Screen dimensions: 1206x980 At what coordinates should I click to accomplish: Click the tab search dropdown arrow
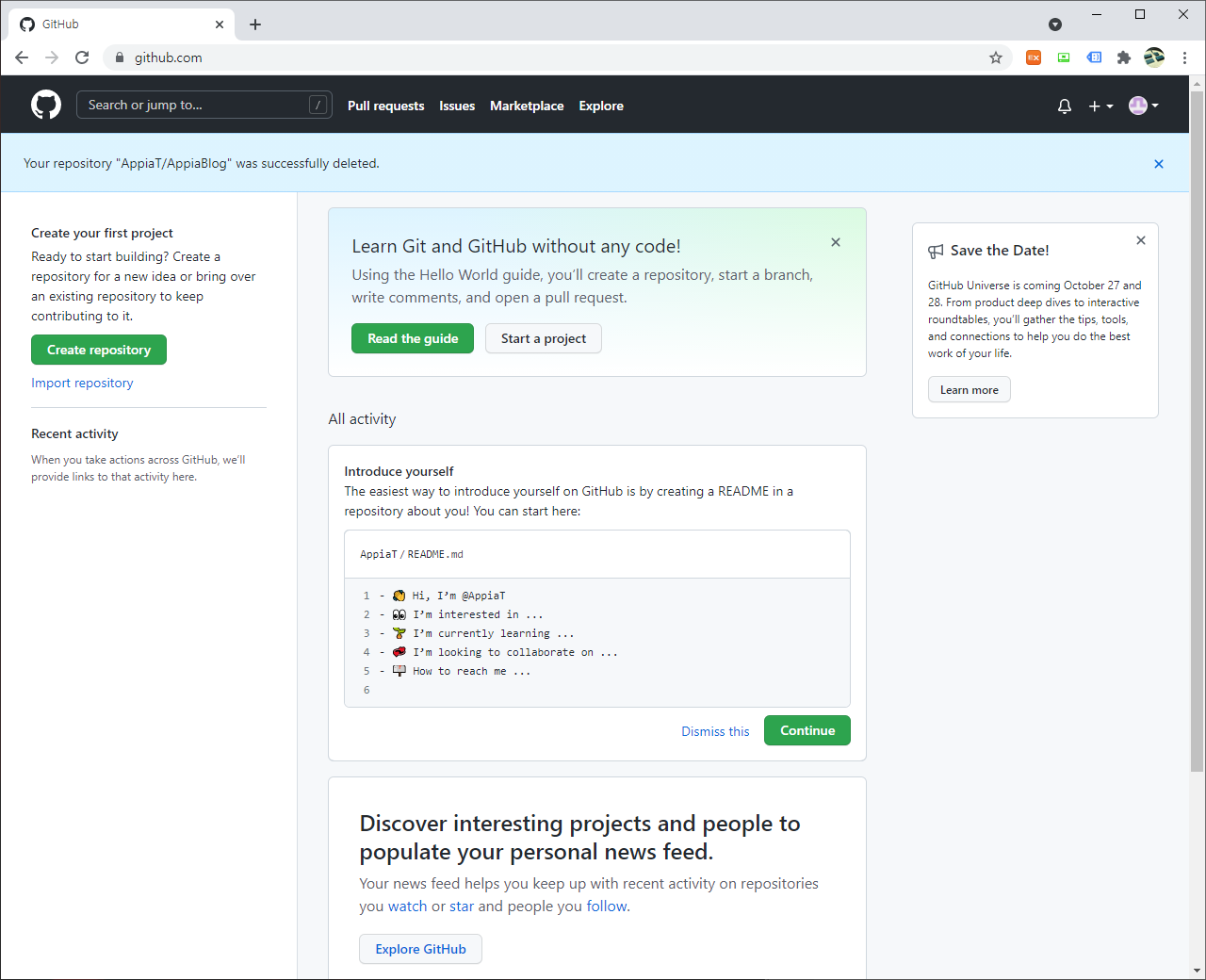coord(1055,24)
